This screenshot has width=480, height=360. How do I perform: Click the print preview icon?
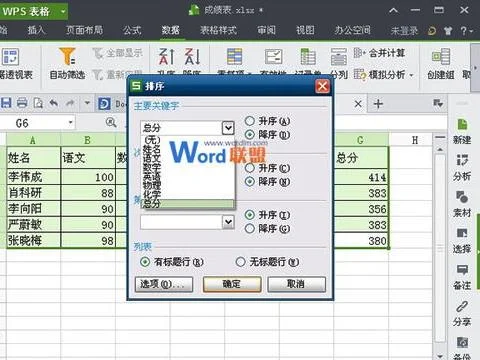(38, 103)
